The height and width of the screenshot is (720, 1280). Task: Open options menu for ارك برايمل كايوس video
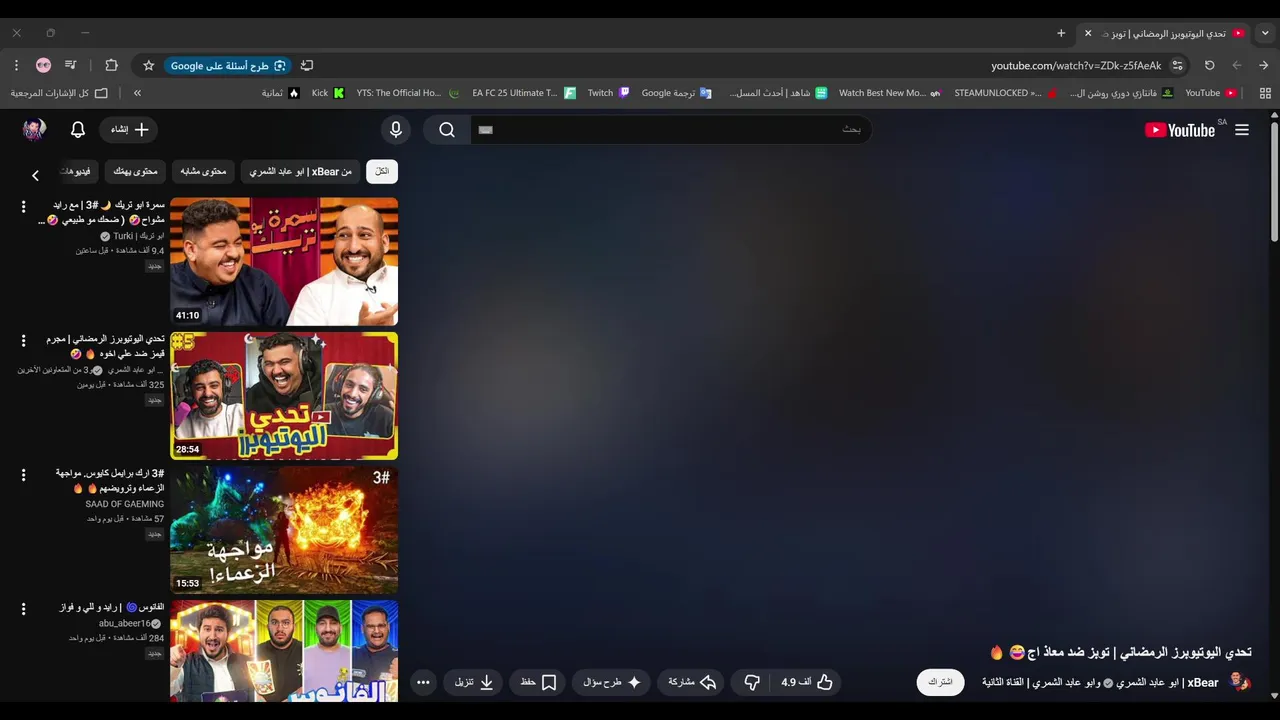pyautogui.click(x=23, y=475)
